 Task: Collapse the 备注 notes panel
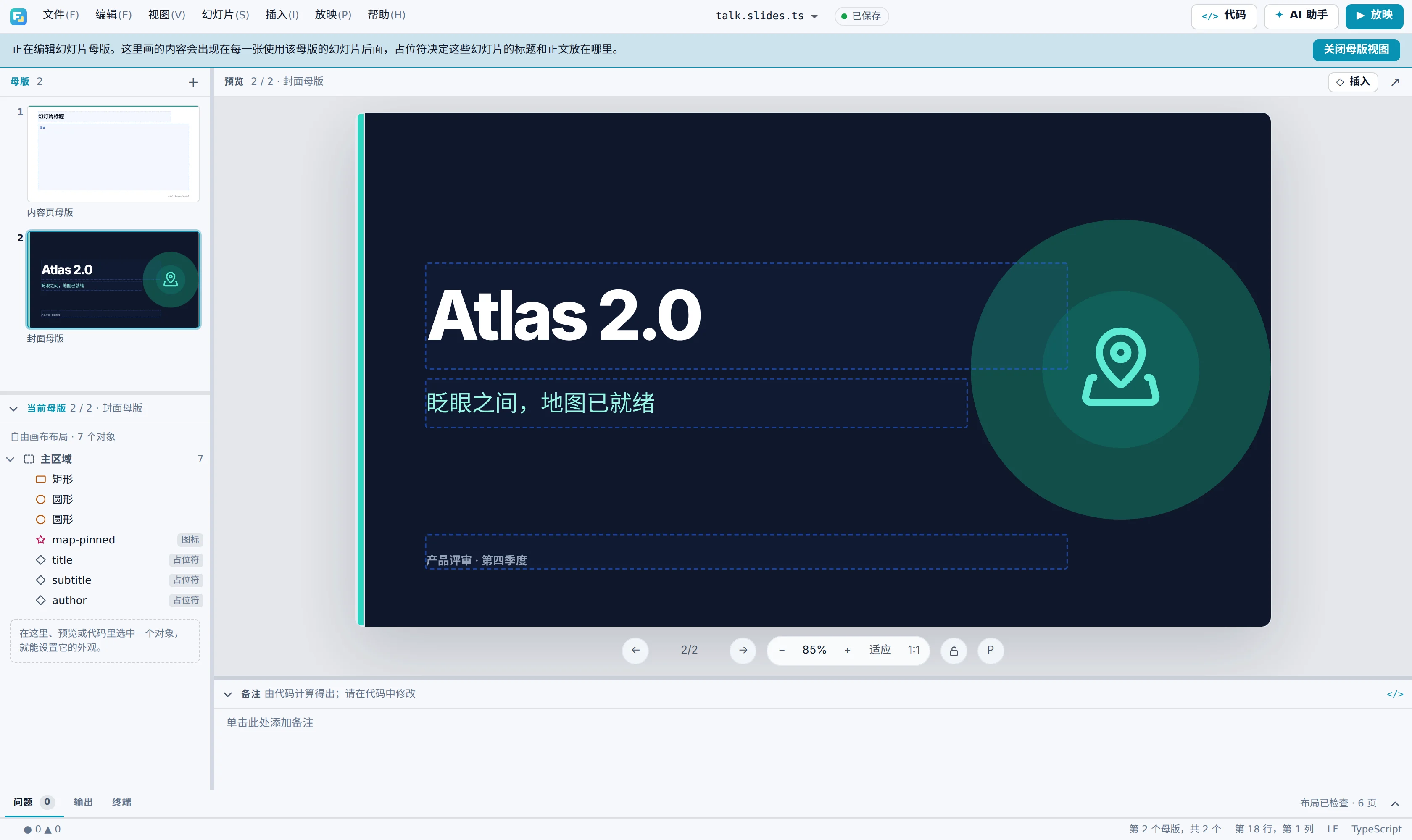(228, 695)
